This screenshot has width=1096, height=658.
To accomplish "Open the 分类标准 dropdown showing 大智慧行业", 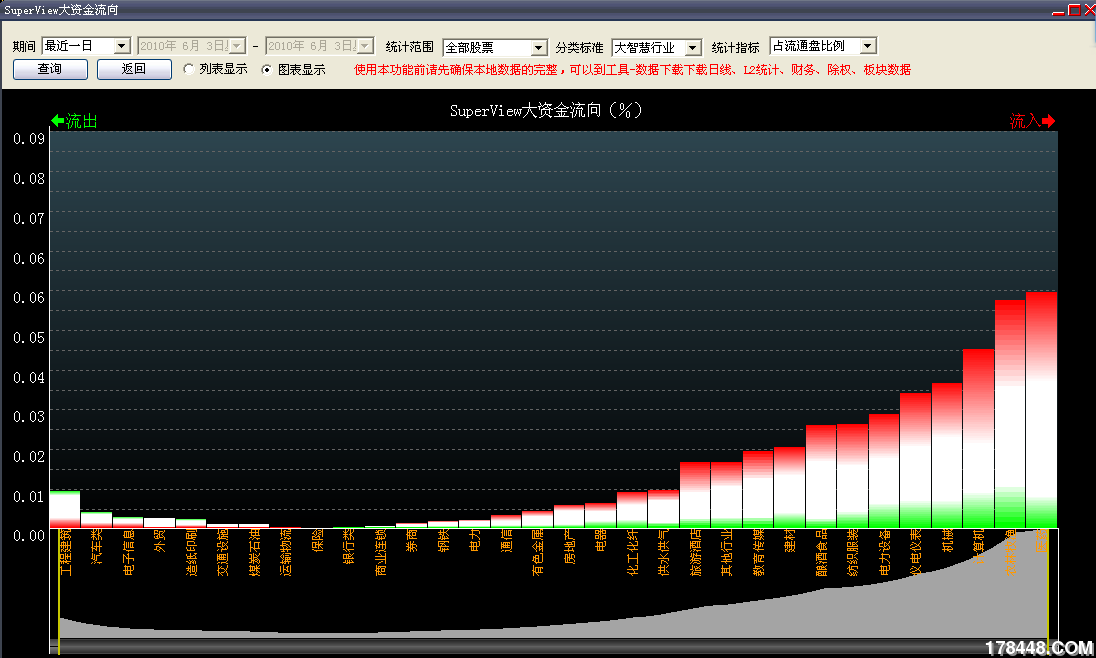I will click(x=693, y=48).
